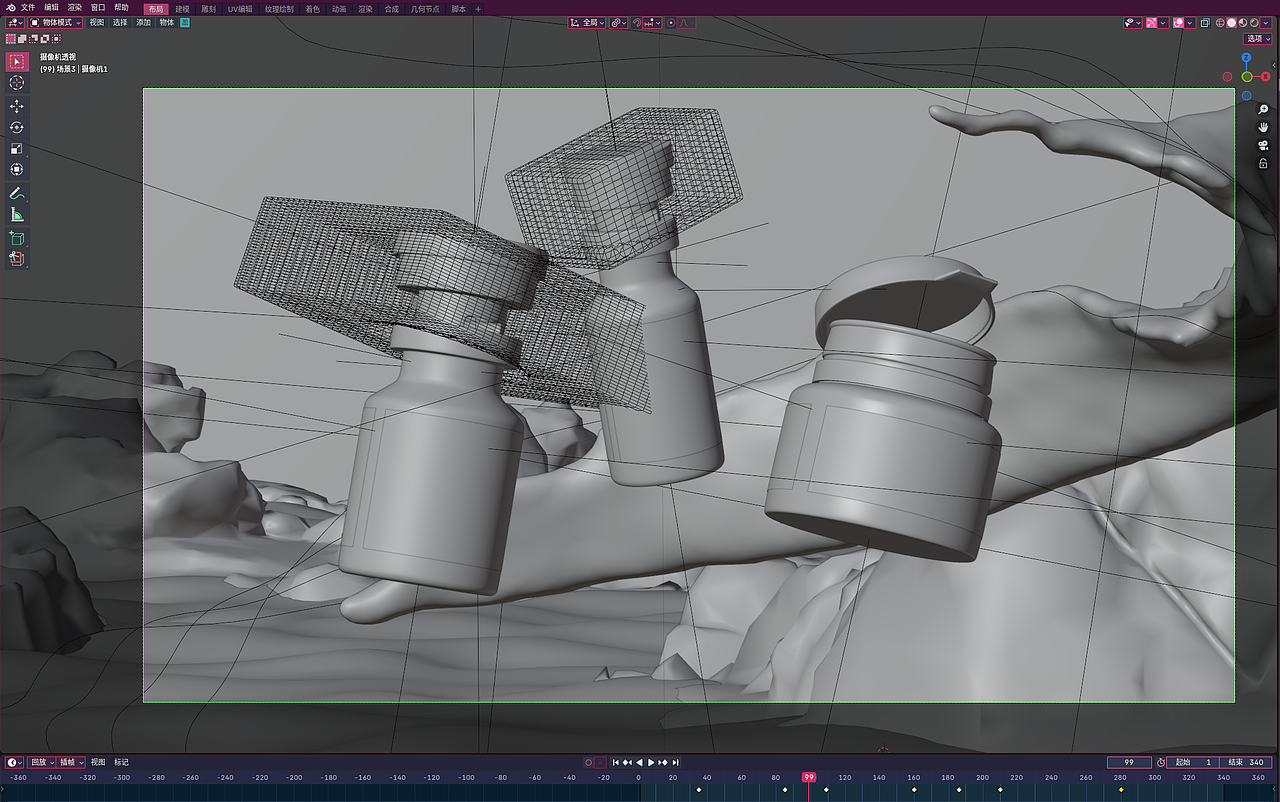Switch to 几何节点 workspace tab
This screenshot has width=1280, height=802.
[x=425, y=8]
